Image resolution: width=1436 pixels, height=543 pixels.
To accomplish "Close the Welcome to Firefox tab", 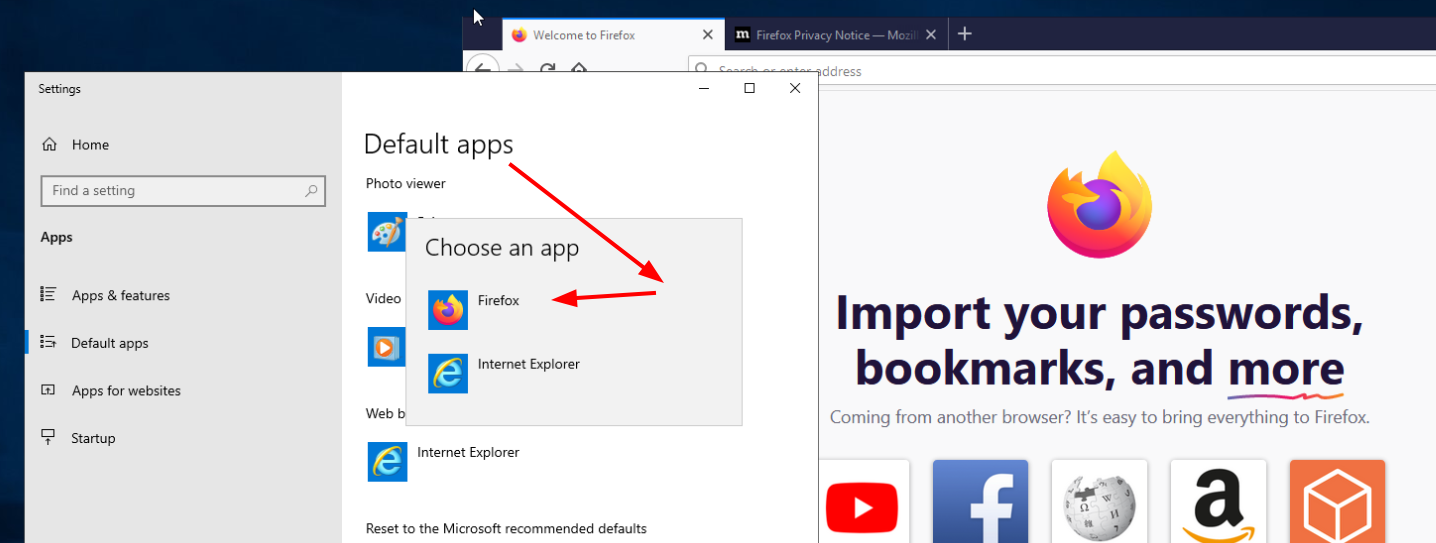I will (x=708, y=34).
